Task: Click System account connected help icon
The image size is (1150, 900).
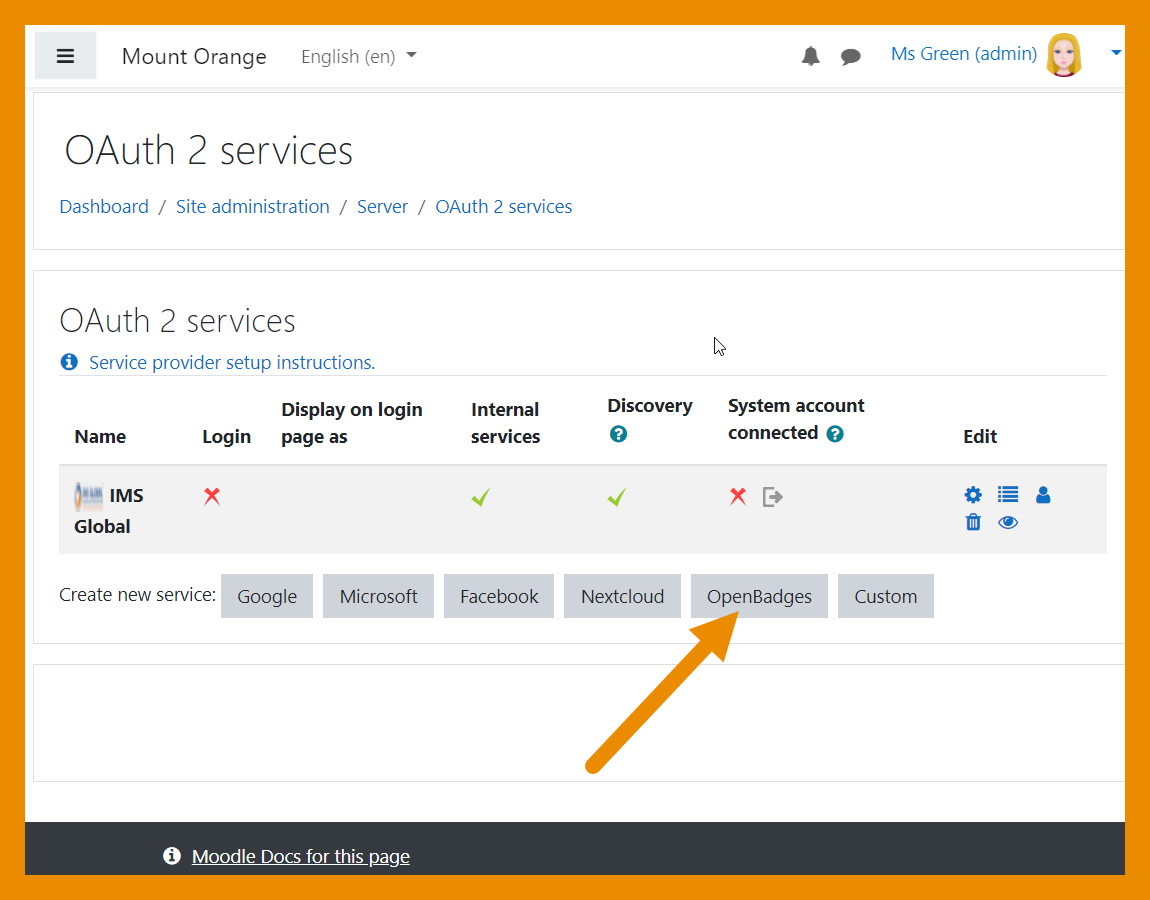Action: (x=835, y=434)
